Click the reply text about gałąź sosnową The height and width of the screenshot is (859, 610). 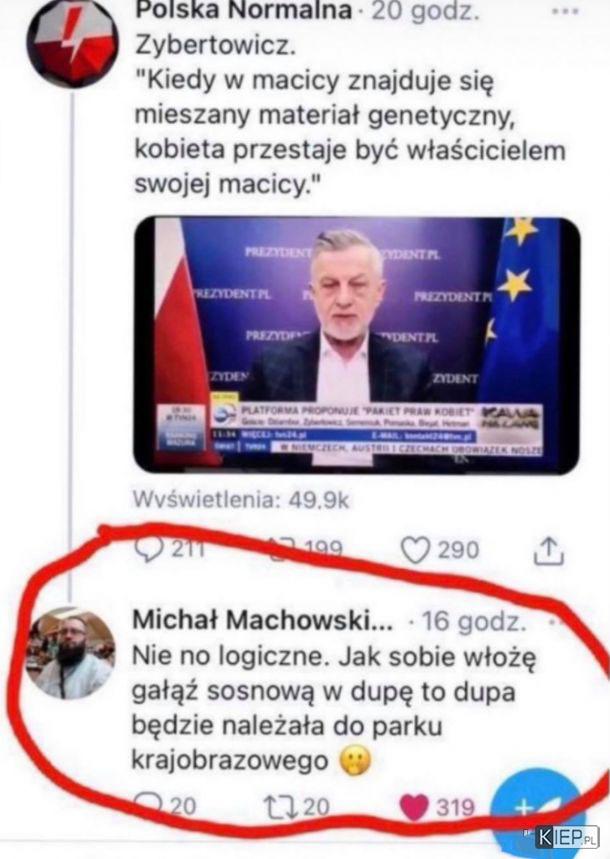click(x=334, y=708)
